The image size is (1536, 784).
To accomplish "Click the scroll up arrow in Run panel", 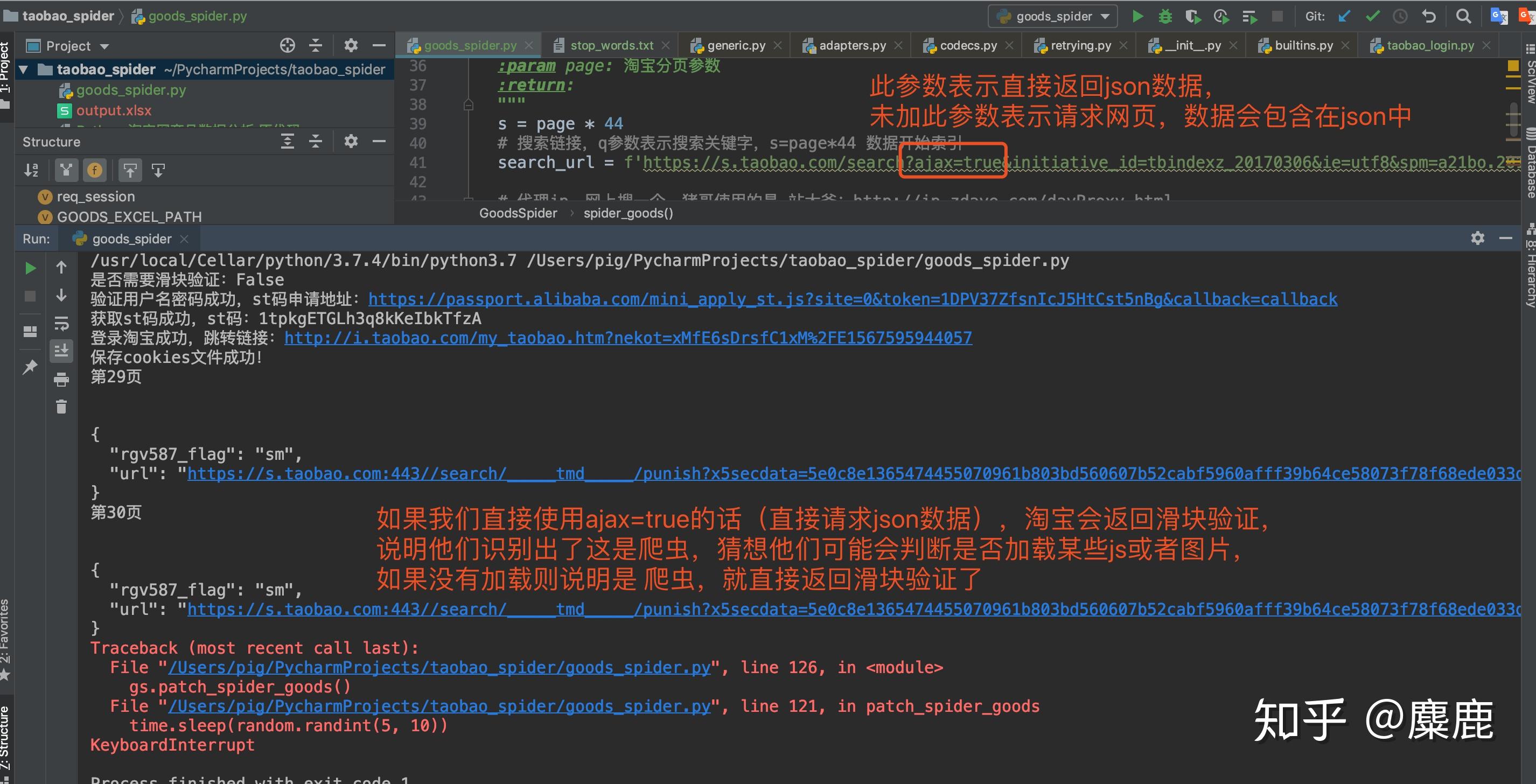I will 62,268.
